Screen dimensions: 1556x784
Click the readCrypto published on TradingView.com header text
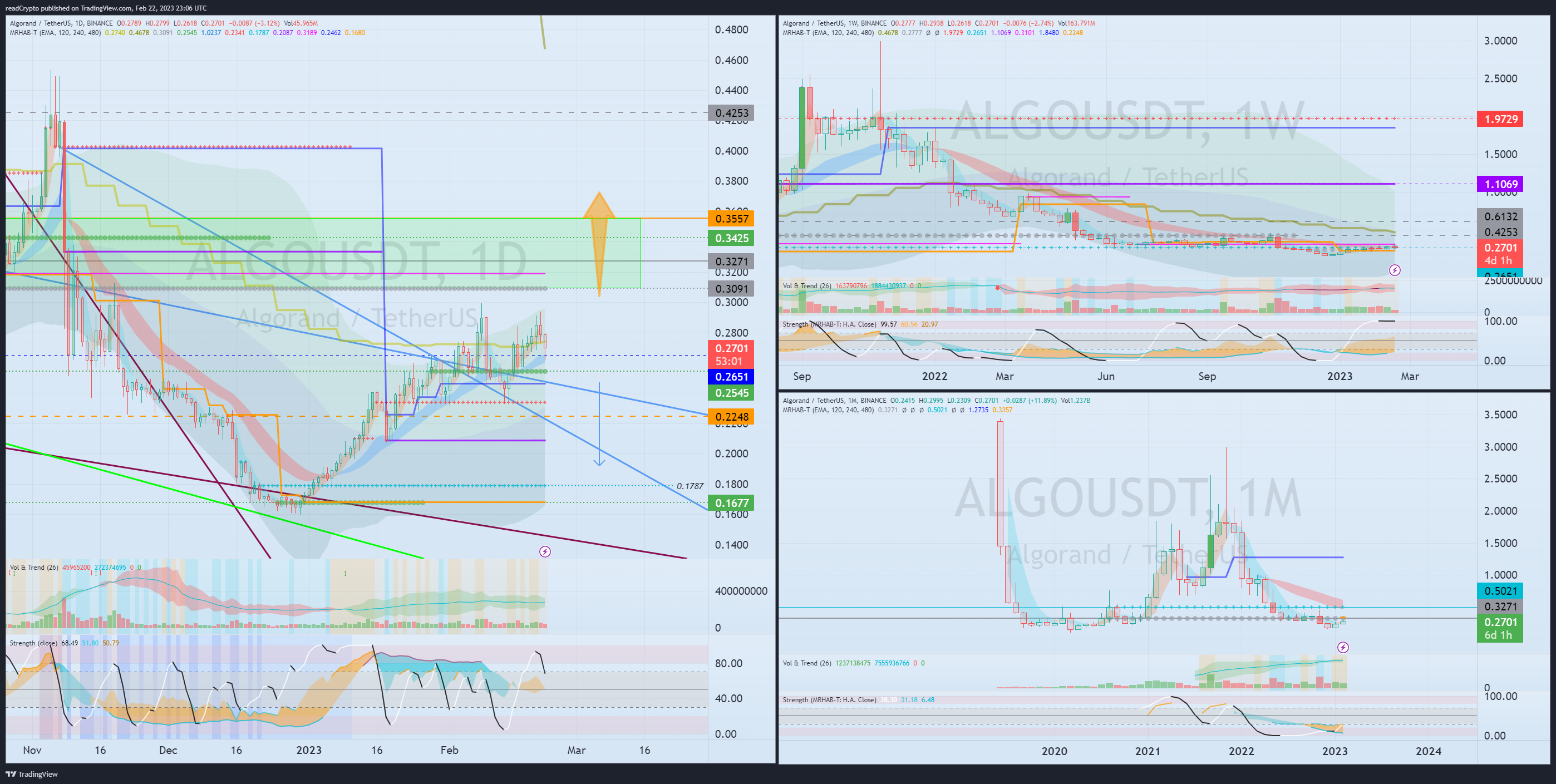(x=106, y=8)
